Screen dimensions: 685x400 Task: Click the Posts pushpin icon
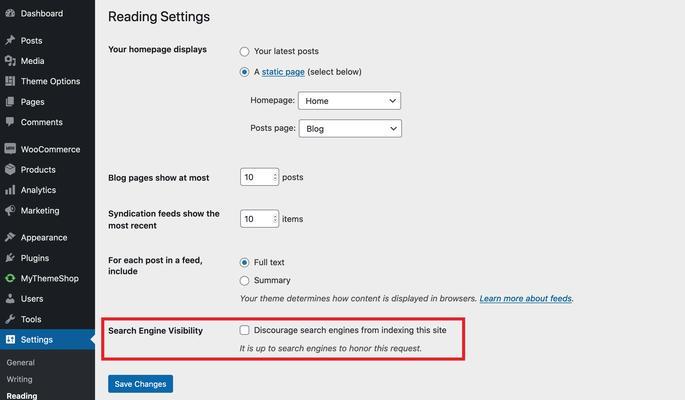10,41
